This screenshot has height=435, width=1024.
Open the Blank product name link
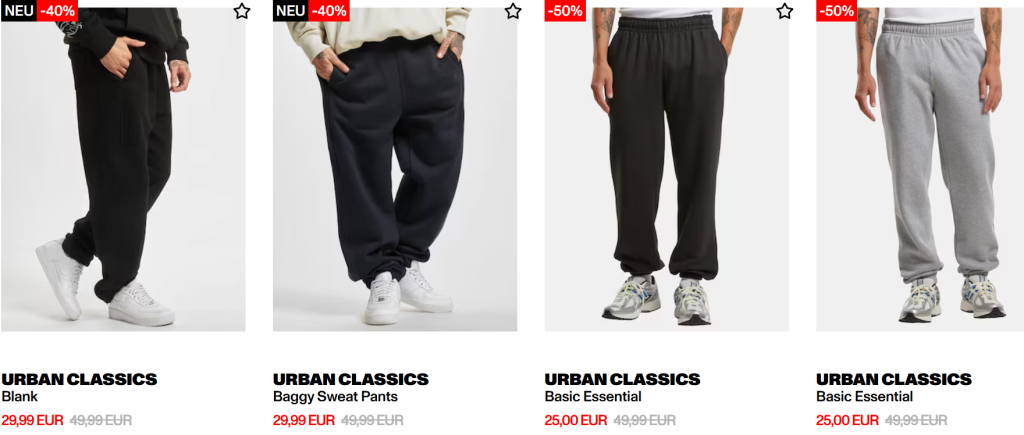(x=20, y=396)
